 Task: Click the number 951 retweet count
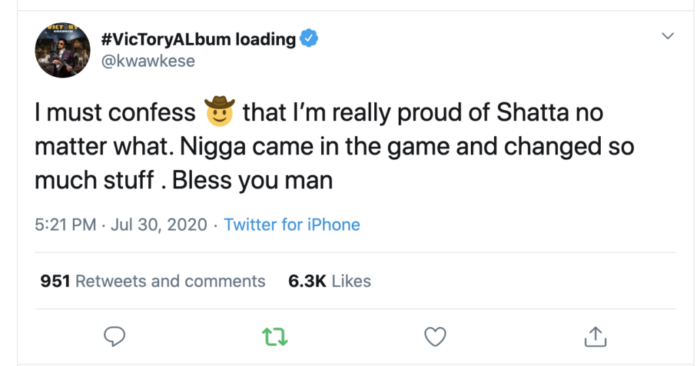pos(55,281)
